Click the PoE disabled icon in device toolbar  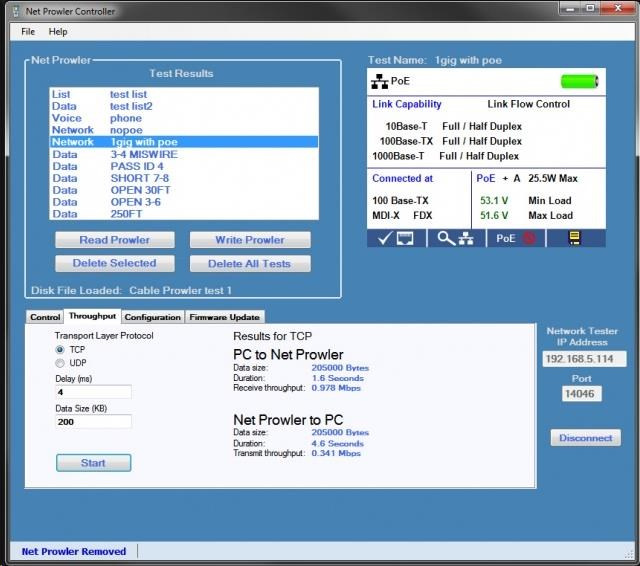coord(516,238)
